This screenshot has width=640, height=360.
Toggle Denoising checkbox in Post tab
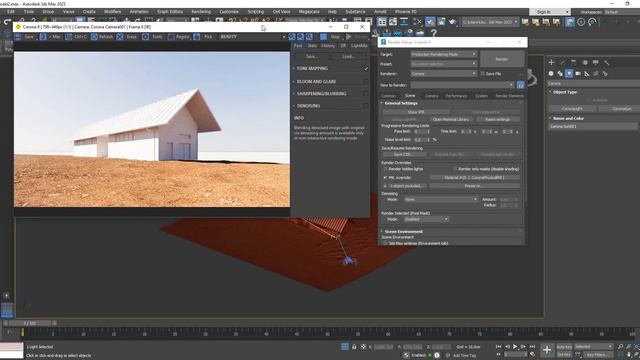366,106
